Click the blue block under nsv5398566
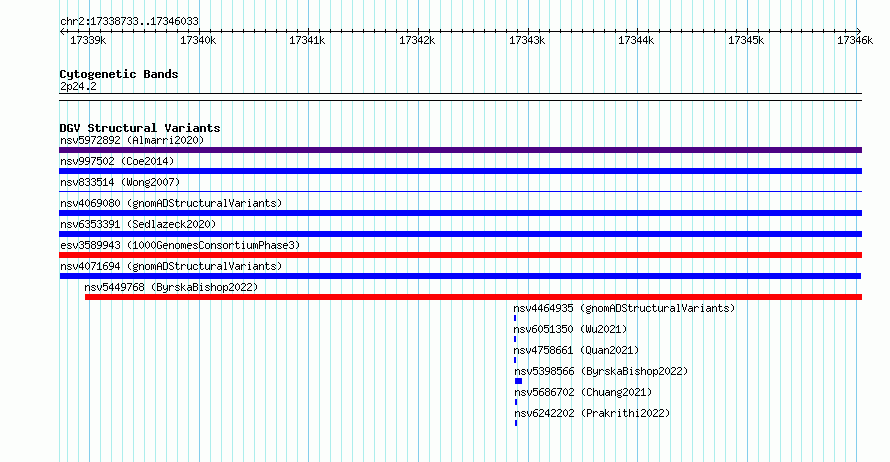Image resolution: width=890 pixels, height=462 pixels. click(518, 381)
